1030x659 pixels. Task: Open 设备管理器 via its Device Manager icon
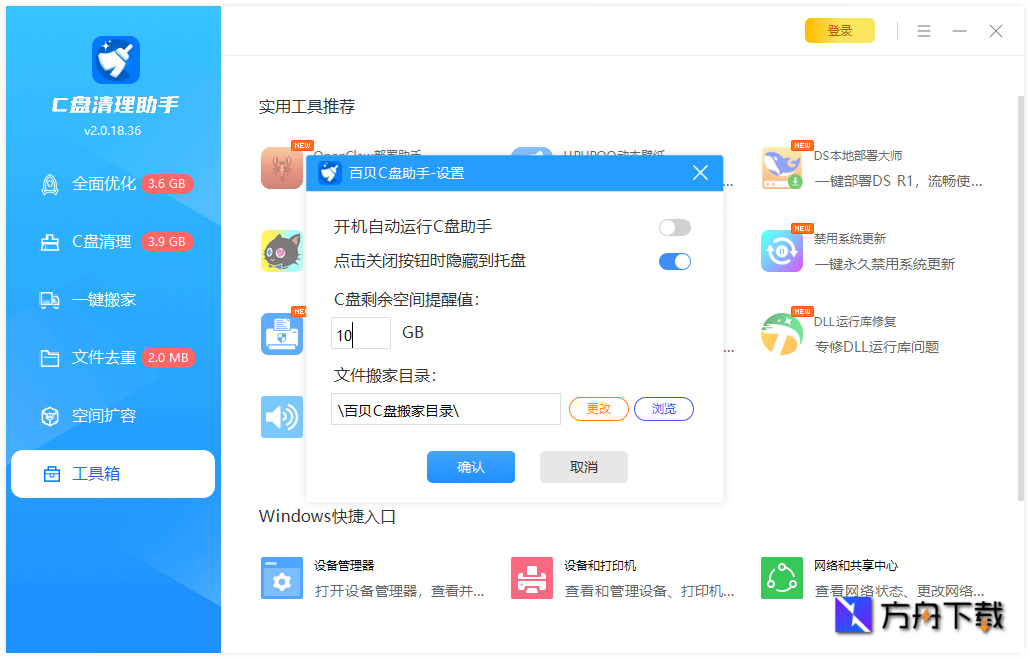point(281,578)
